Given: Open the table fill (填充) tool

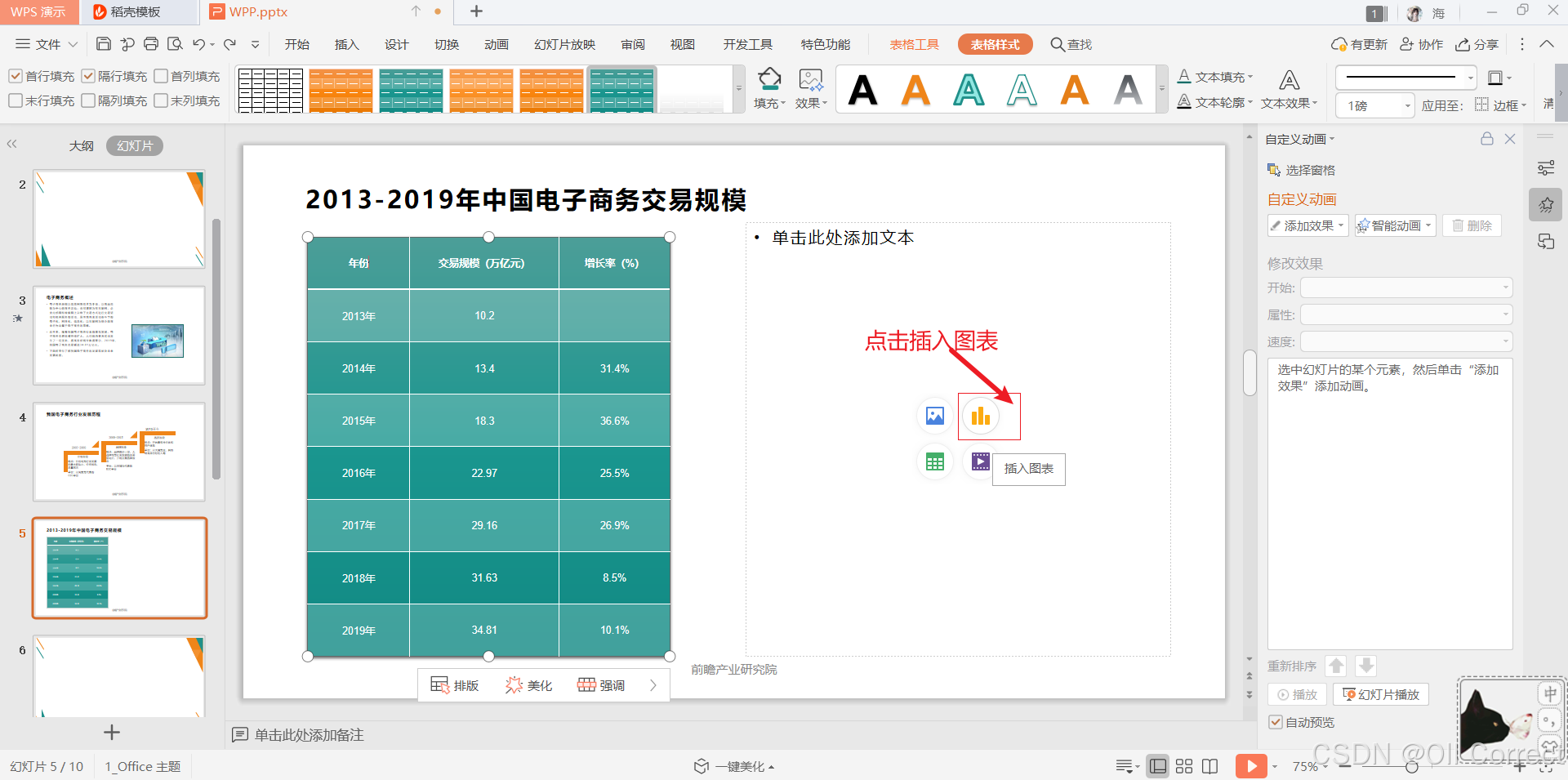Looking at the screenshot, I should tap(769, 89).
